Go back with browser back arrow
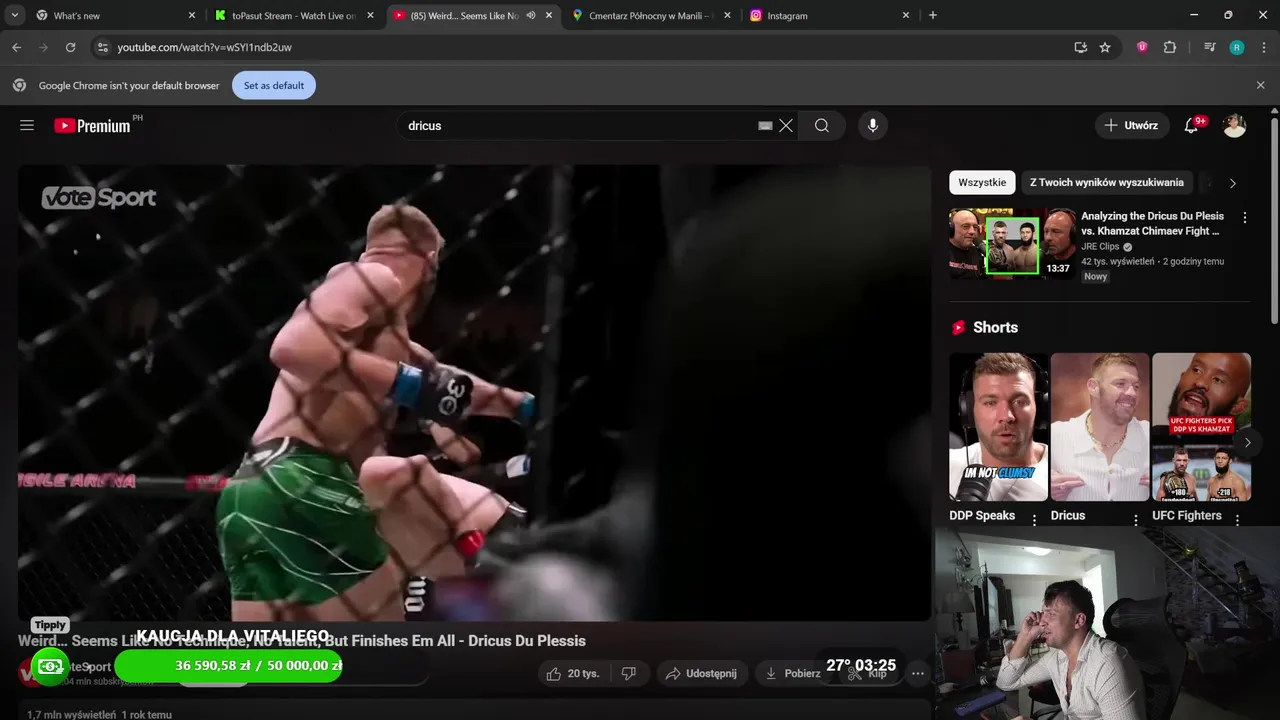This screenshot has height=720, width=1280. (16, 47)
